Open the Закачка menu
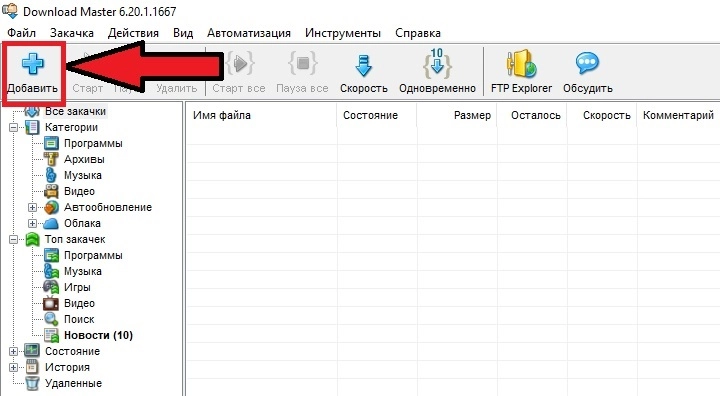Screen dimensions: 720x396 coord(72,33)
